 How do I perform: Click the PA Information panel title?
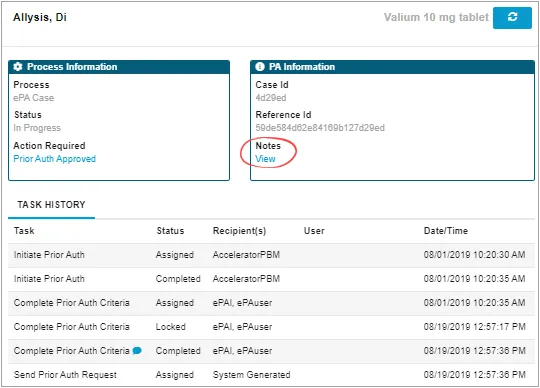coord(302,67)
